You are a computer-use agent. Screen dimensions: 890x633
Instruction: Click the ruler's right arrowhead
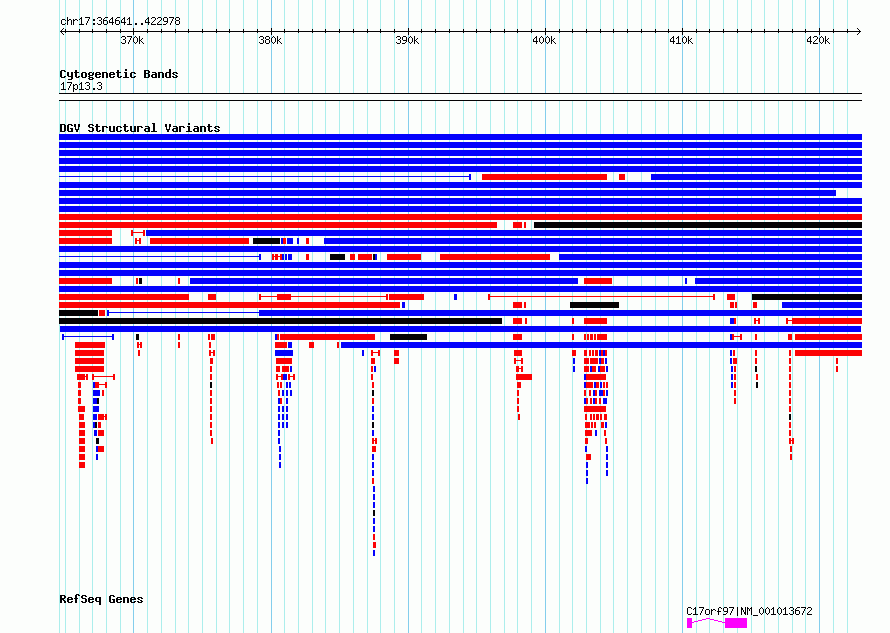click(858, 31)
